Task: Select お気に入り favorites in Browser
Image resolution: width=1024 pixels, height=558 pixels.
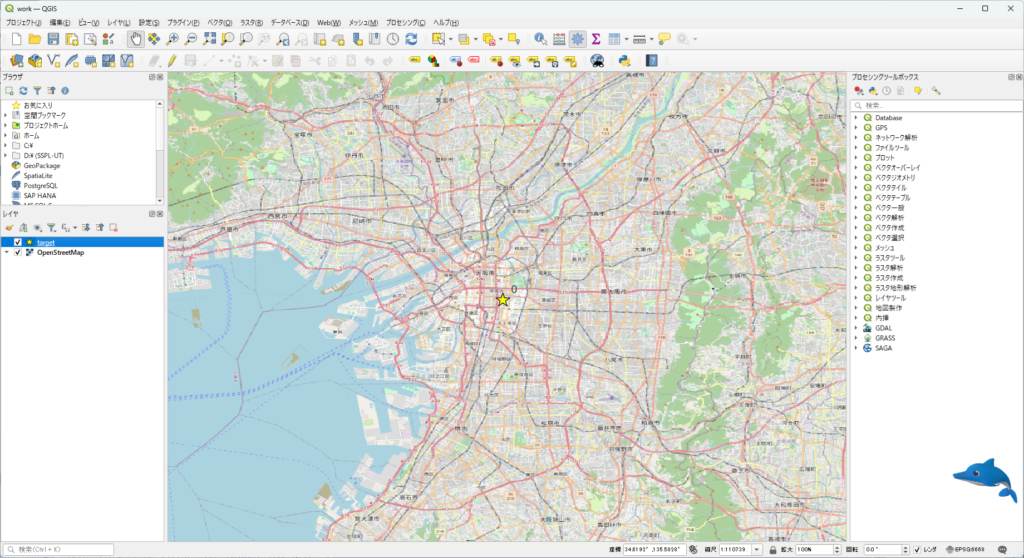Action: pyautogui.click(x=38, y=105)
